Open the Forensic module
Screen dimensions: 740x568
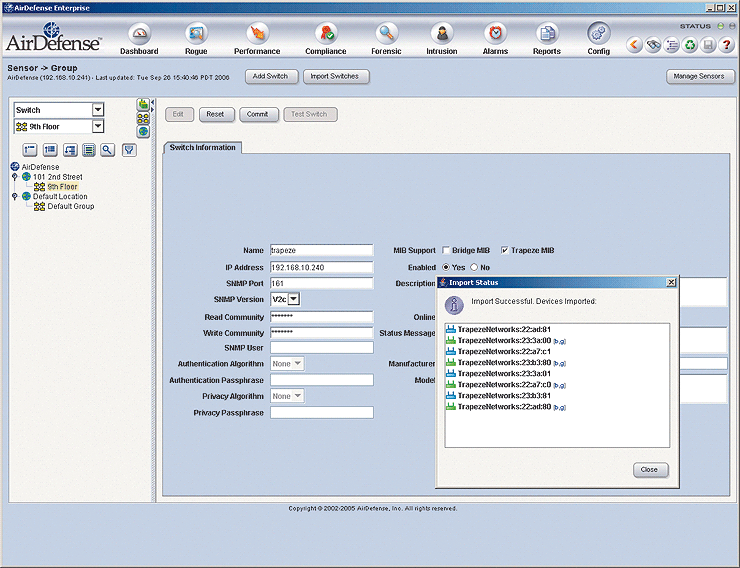click(386, 39)
